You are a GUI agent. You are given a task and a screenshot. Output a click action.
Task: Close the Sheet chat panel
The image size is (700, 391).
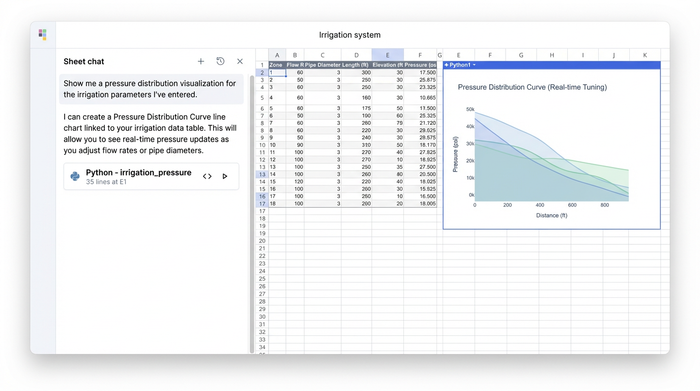tap(240, 62)
